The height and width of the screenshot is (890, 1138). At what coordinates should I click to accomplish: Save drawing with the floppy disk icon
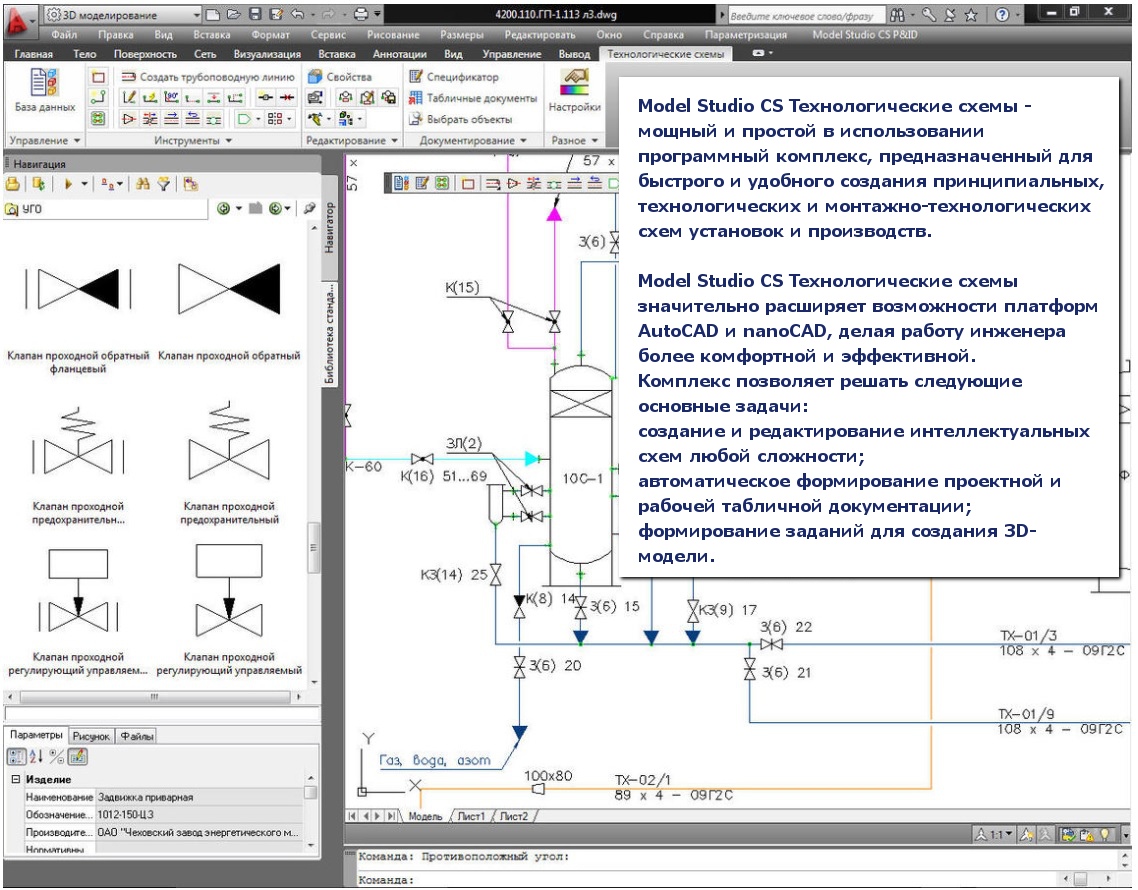click(255, 14)
